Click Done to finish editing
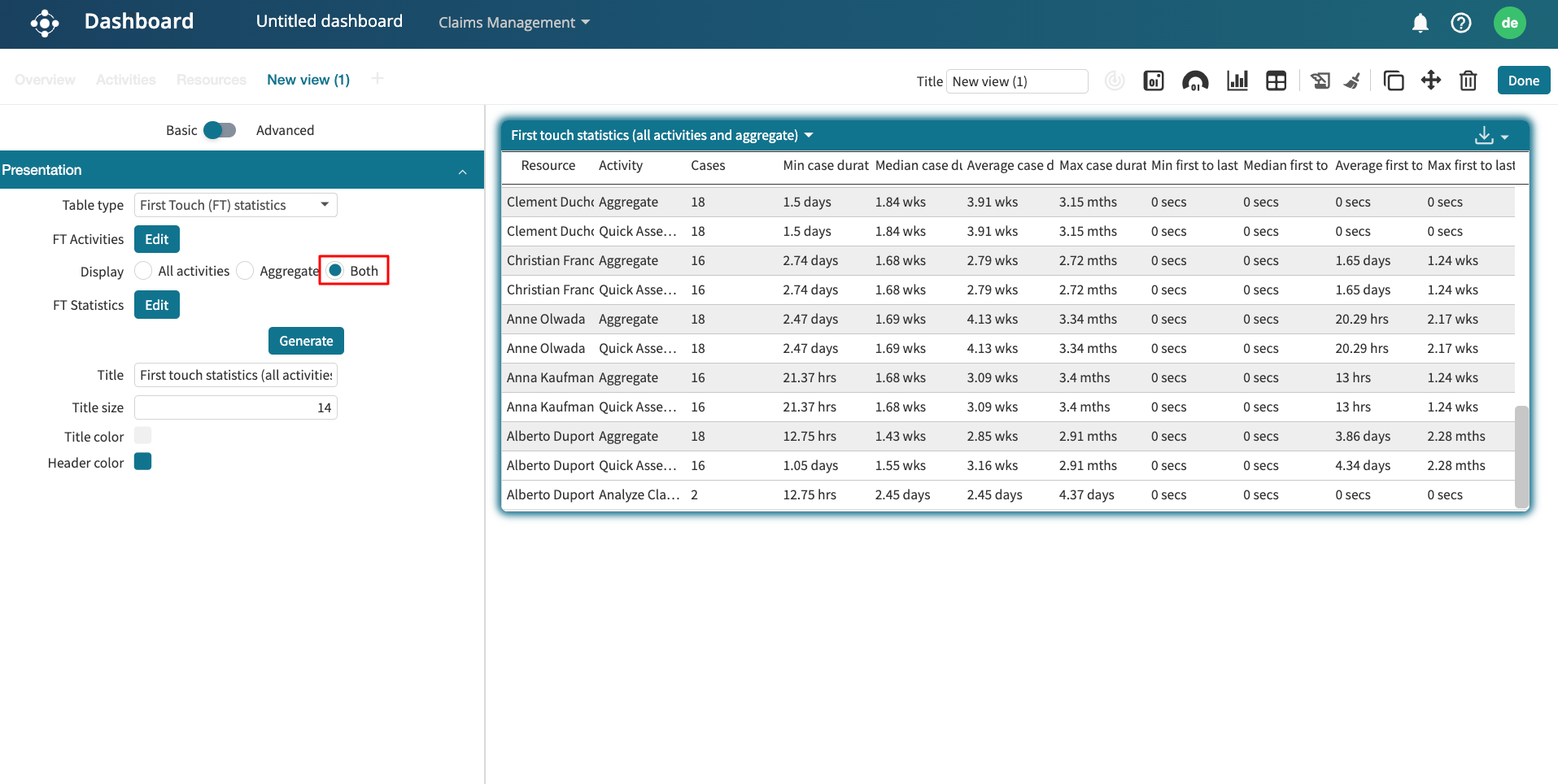The image size is (1558, 784). coord(1523,81)
